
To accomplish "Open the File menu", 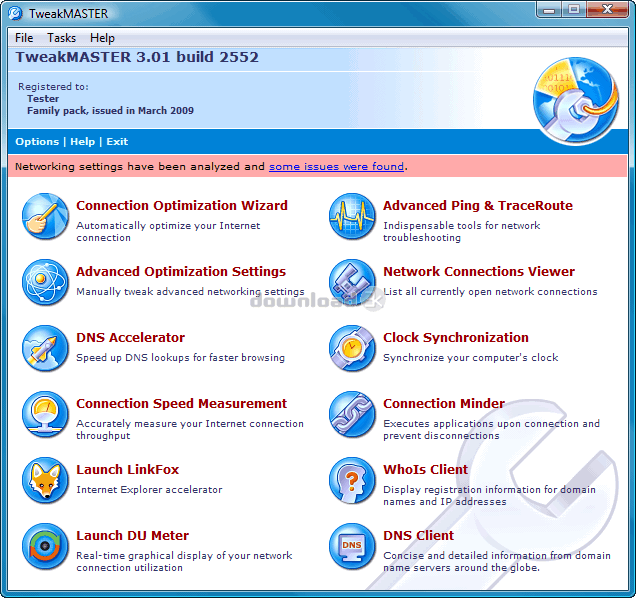I will click(24, 38).
